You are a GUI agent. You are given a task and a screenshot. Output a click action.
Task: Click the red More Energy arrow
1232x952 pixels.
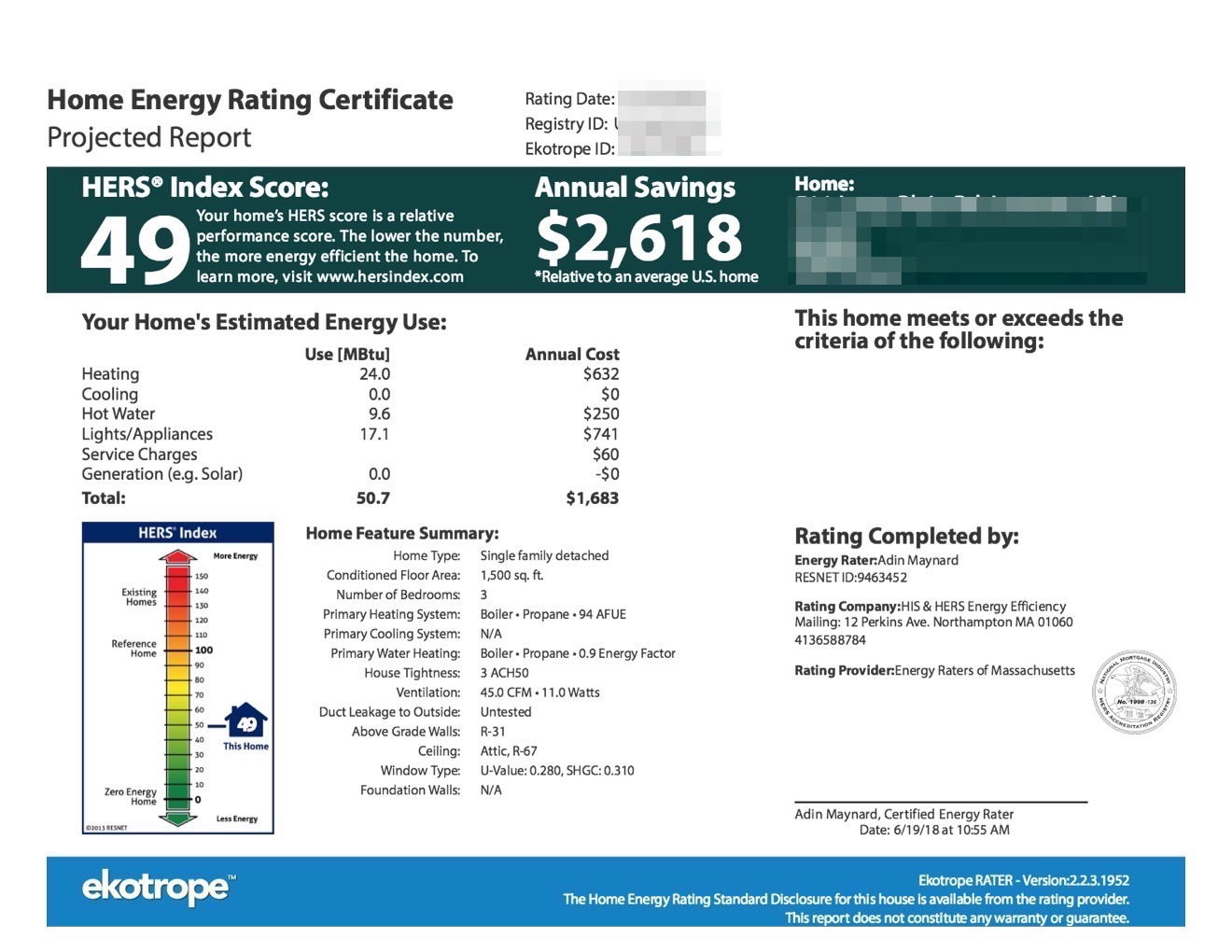(177, 558)
